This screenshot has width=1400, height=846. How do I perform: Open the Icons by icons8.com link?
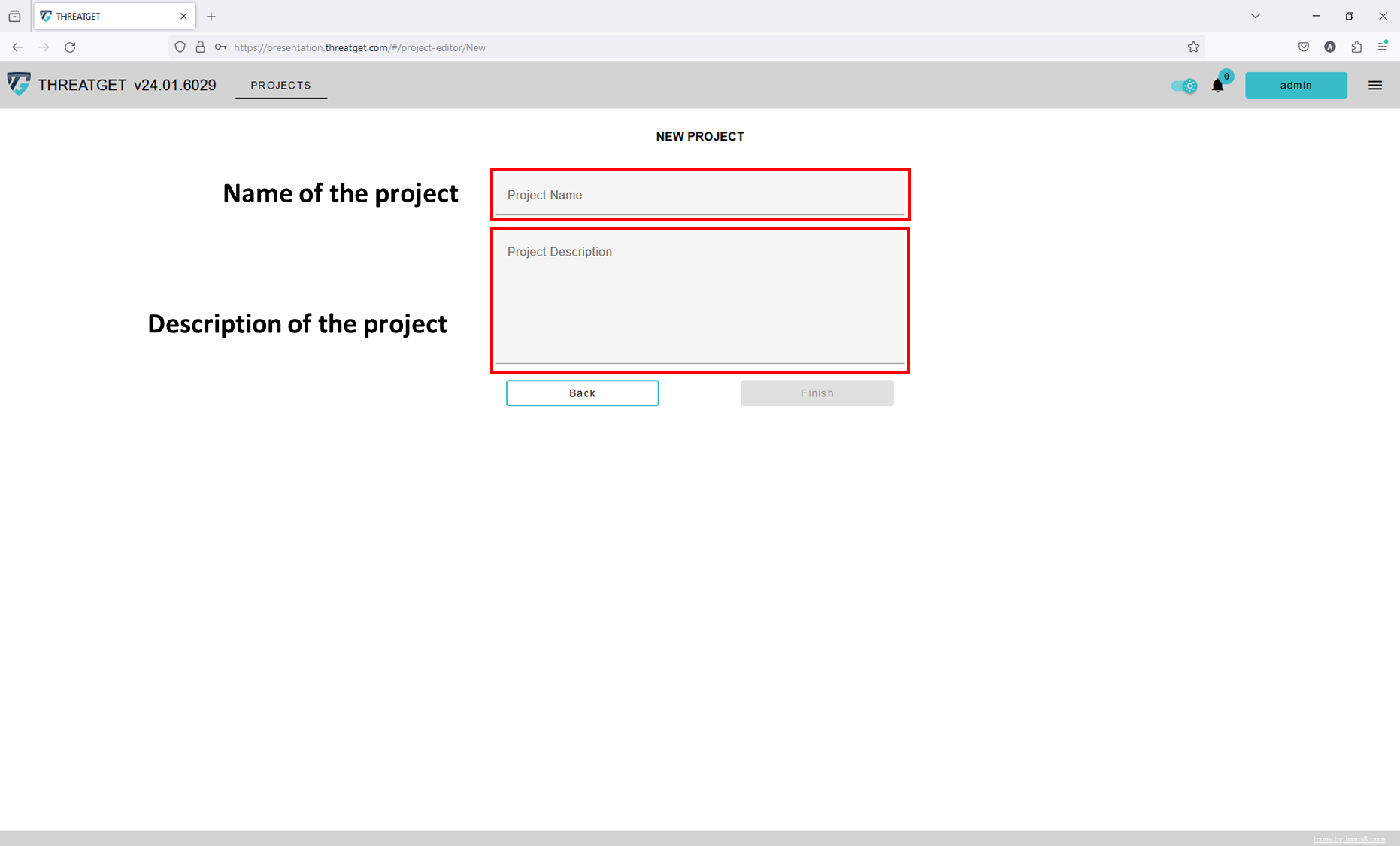[1349, 839]
